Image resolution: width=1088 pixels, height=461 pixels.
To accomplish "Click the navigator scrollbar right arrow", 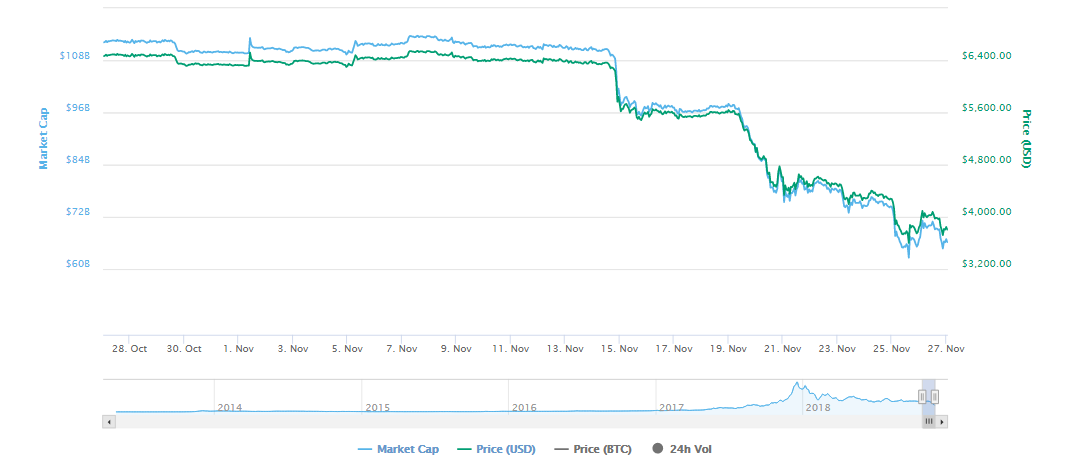I will [941, 422].
